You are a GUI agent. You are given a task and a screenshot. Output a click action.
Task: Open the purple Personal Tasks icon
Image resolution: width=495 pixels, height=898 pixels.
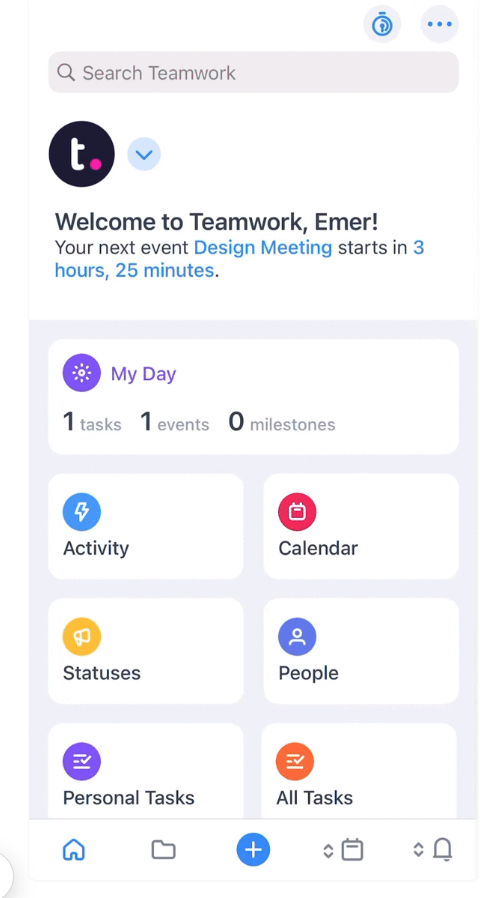click(82, 762)
